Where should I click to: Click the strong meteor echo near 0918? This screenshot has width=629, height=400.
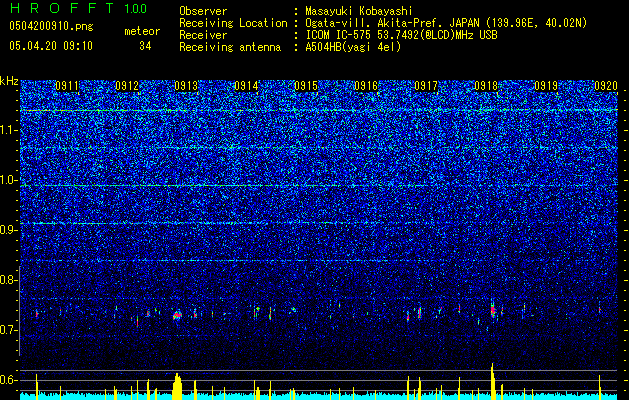coord(493,309)
